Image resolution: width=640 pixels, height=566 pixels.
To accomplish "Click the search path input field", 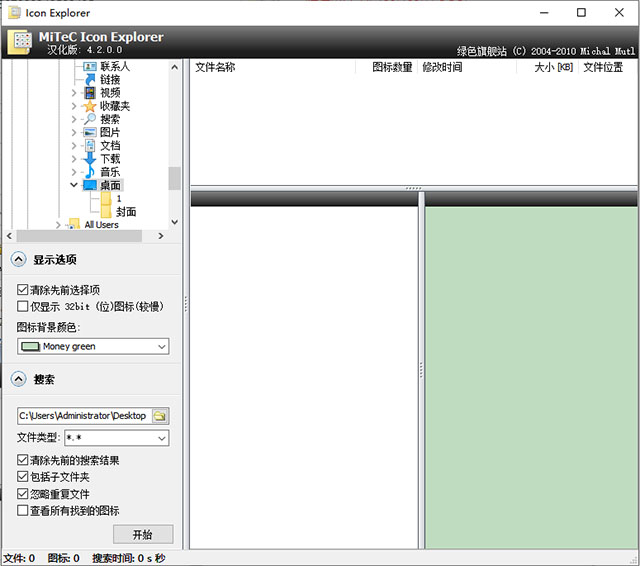I will [85, 416].
